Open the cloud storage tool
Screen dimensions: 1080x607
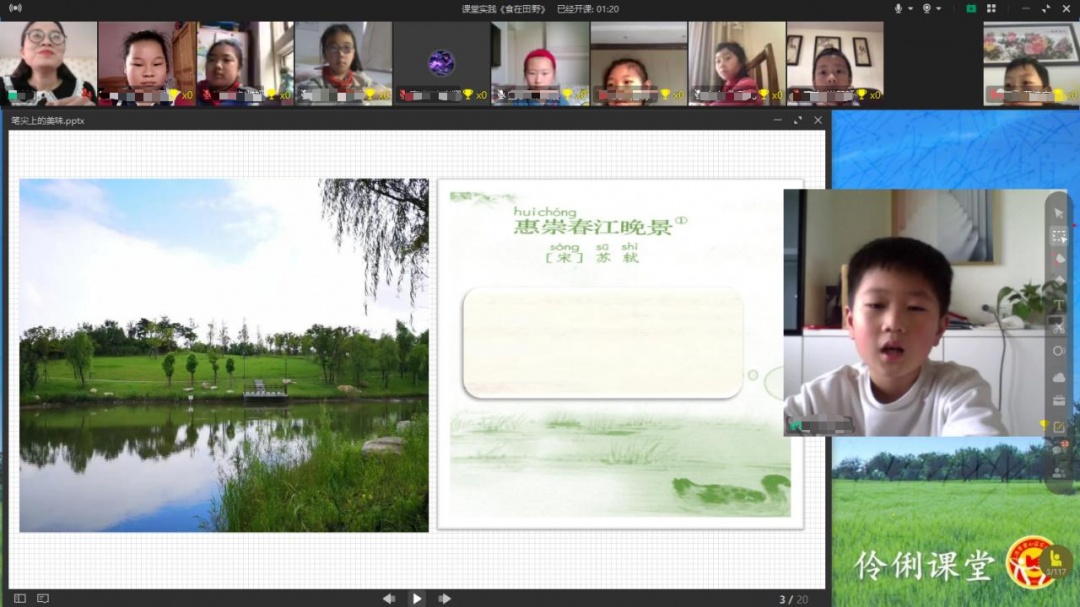(1058, 377)
